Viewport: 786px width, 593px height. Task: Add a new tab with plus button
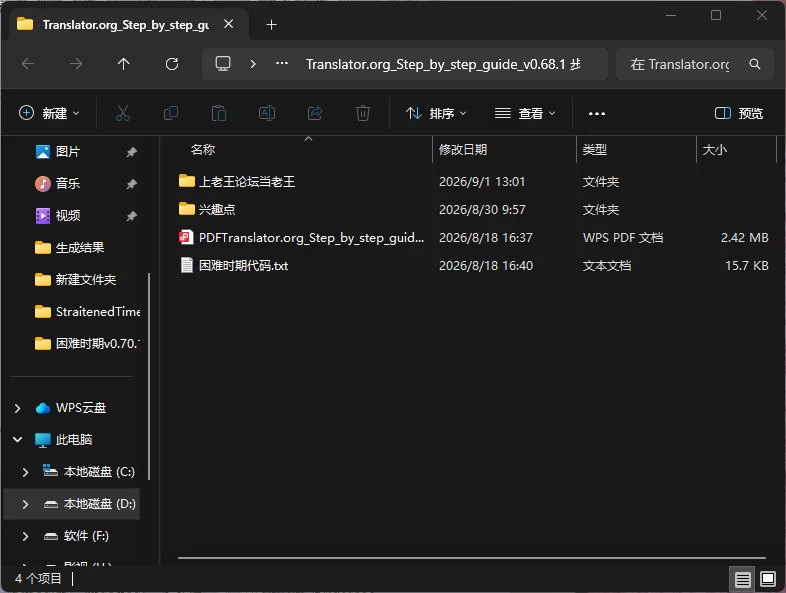click(x=271, y=25)
